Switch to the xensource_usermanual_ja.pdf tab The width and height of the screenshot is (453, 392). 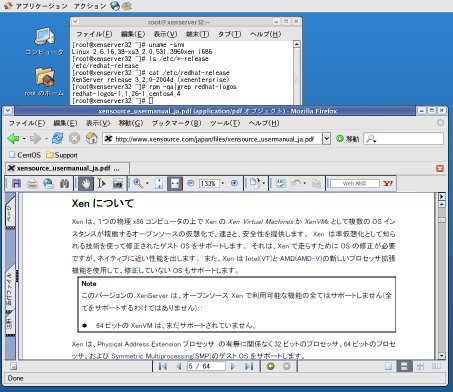(x=67, y=168)
